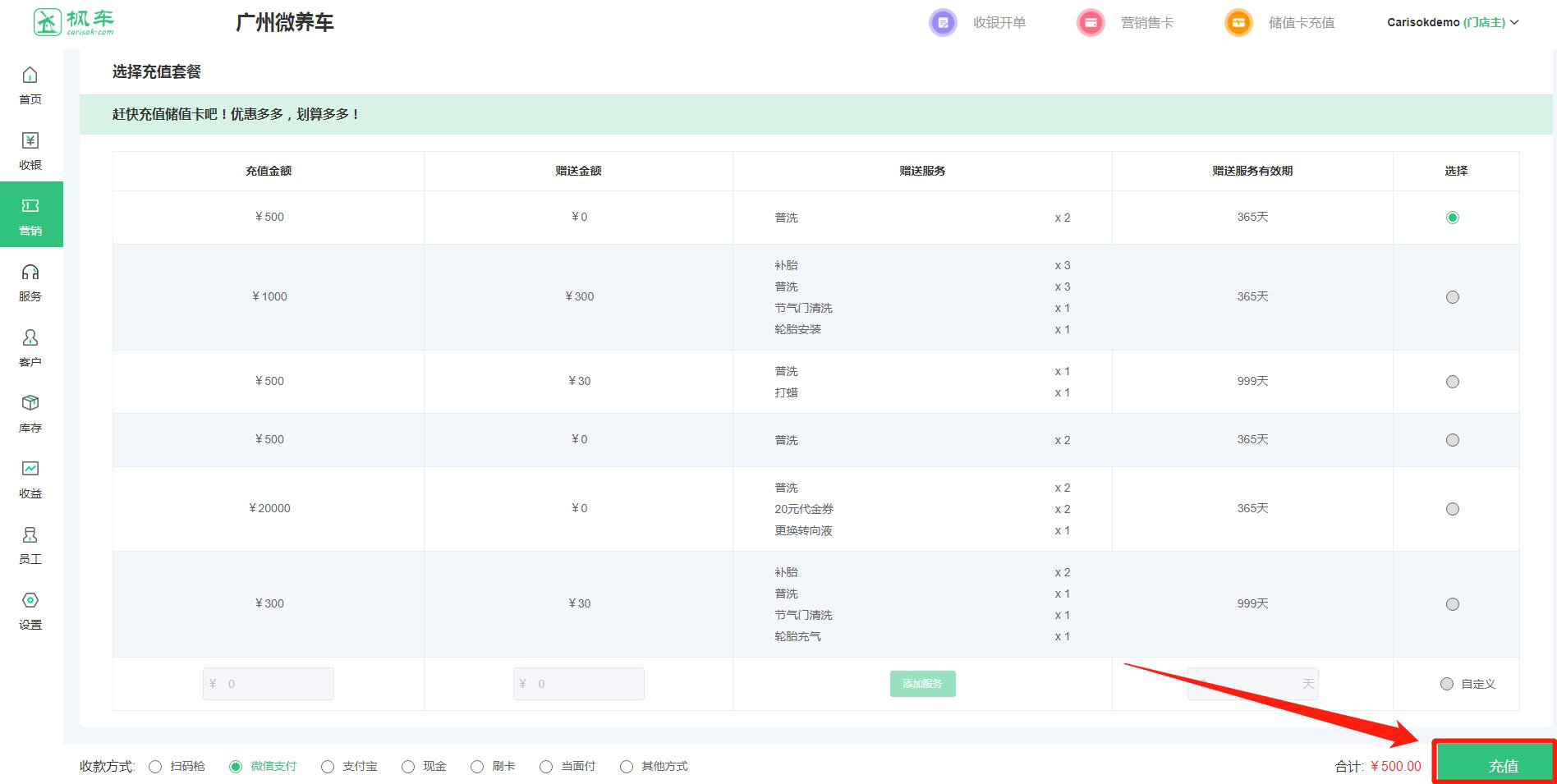Click the 广州微养车 store name
This screenshot has width=1557, height=784.
[x=285, y=23]
